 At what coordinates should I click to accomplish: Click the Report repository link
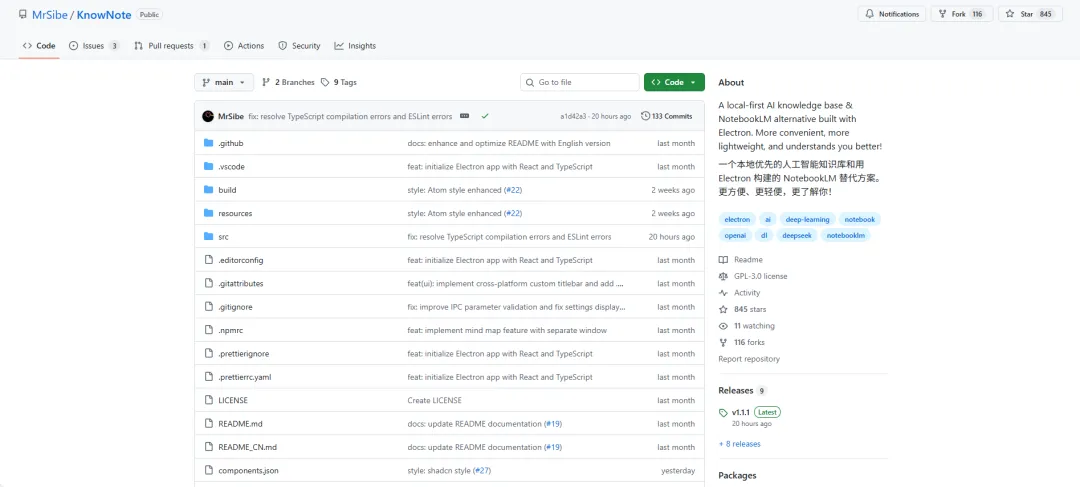749,359
